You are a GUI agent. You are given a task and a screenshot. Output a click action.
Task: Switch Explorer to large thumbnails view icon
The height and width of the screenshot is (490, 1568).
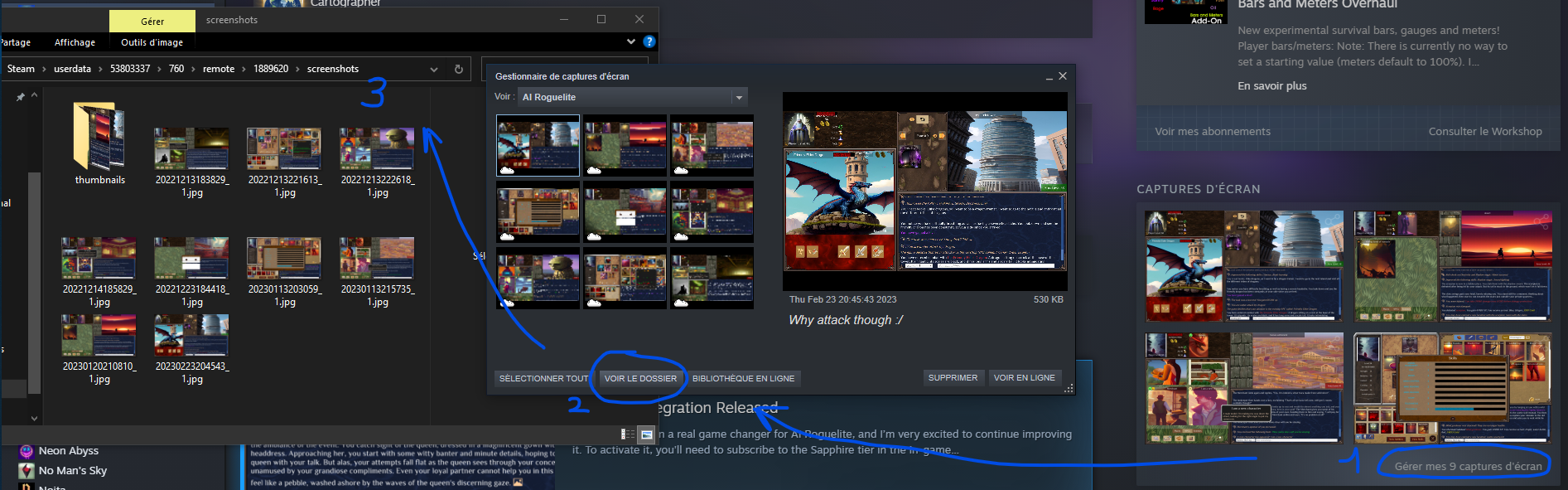pyautogui.click(x=647, y=434)
